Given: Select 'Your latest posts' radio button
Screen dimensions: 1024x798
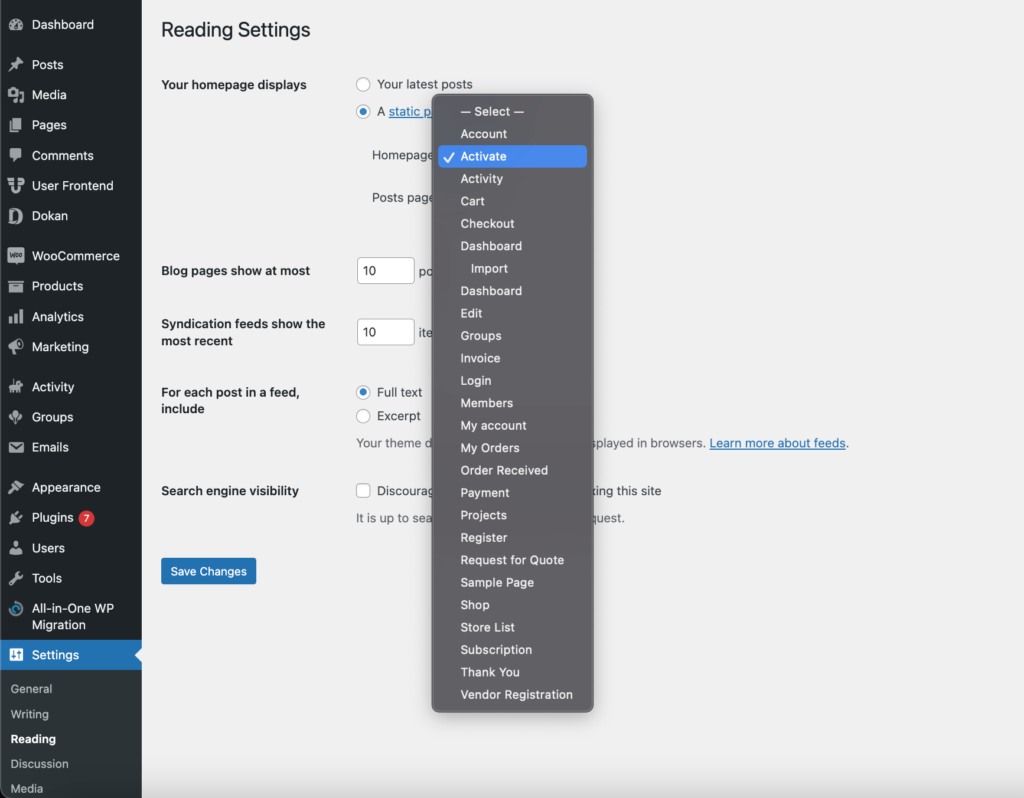Looking at the screenshot, I should [363, 84].
